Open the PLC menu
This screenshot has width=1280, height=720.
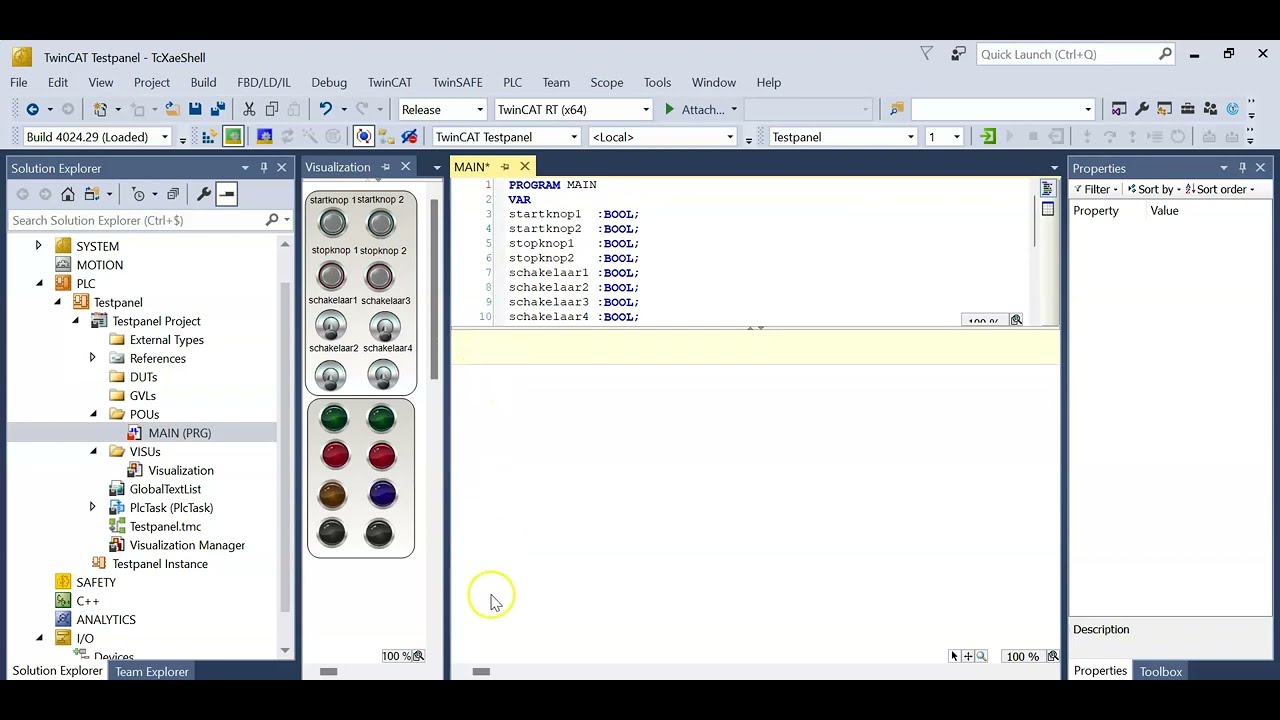tap(513, 82)
